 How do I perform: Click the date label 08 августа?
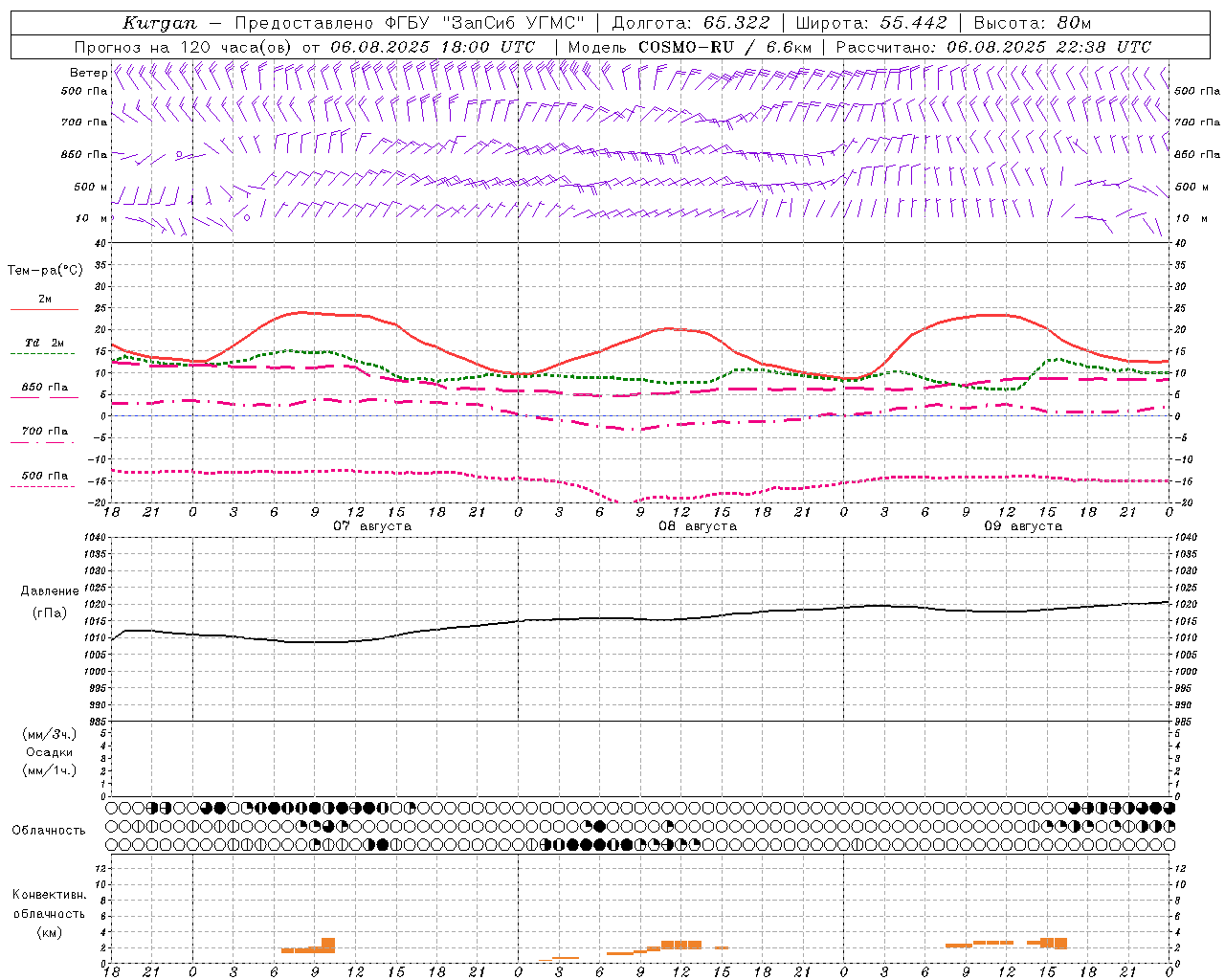coord(698,526)
